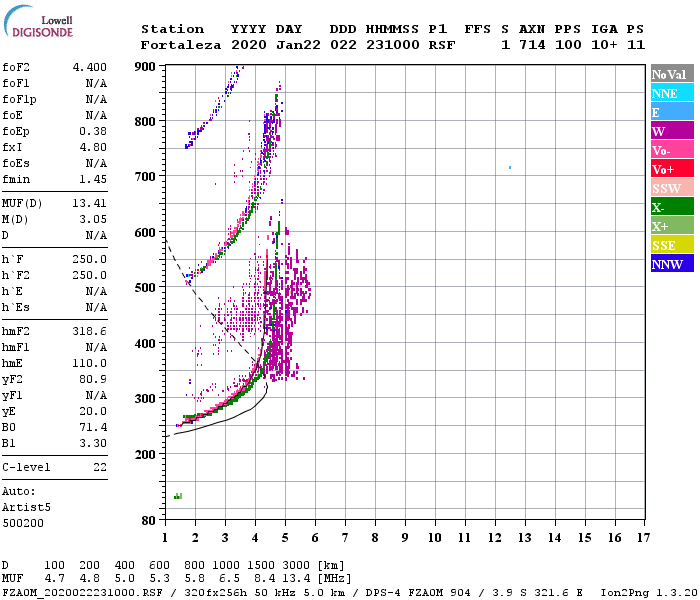Image resolution: width=700 pixels, height=600 pixels.
Task: Select the X- dark green legend swatch
Action: pos(672,207)
